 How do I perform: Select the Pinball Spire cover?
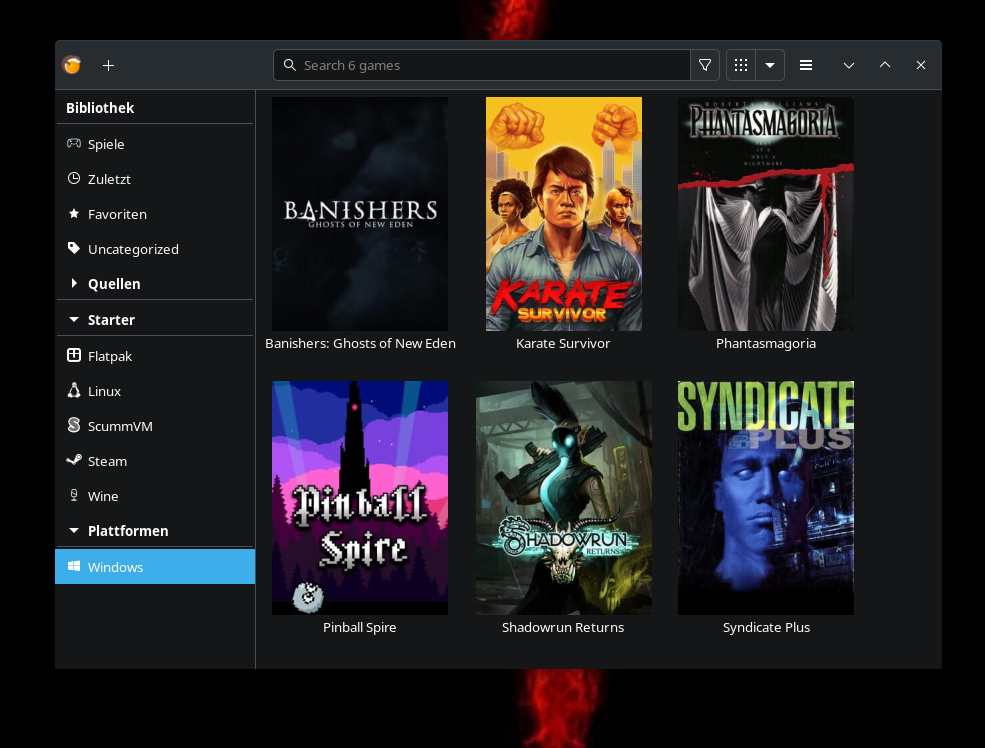click(360, 497)
